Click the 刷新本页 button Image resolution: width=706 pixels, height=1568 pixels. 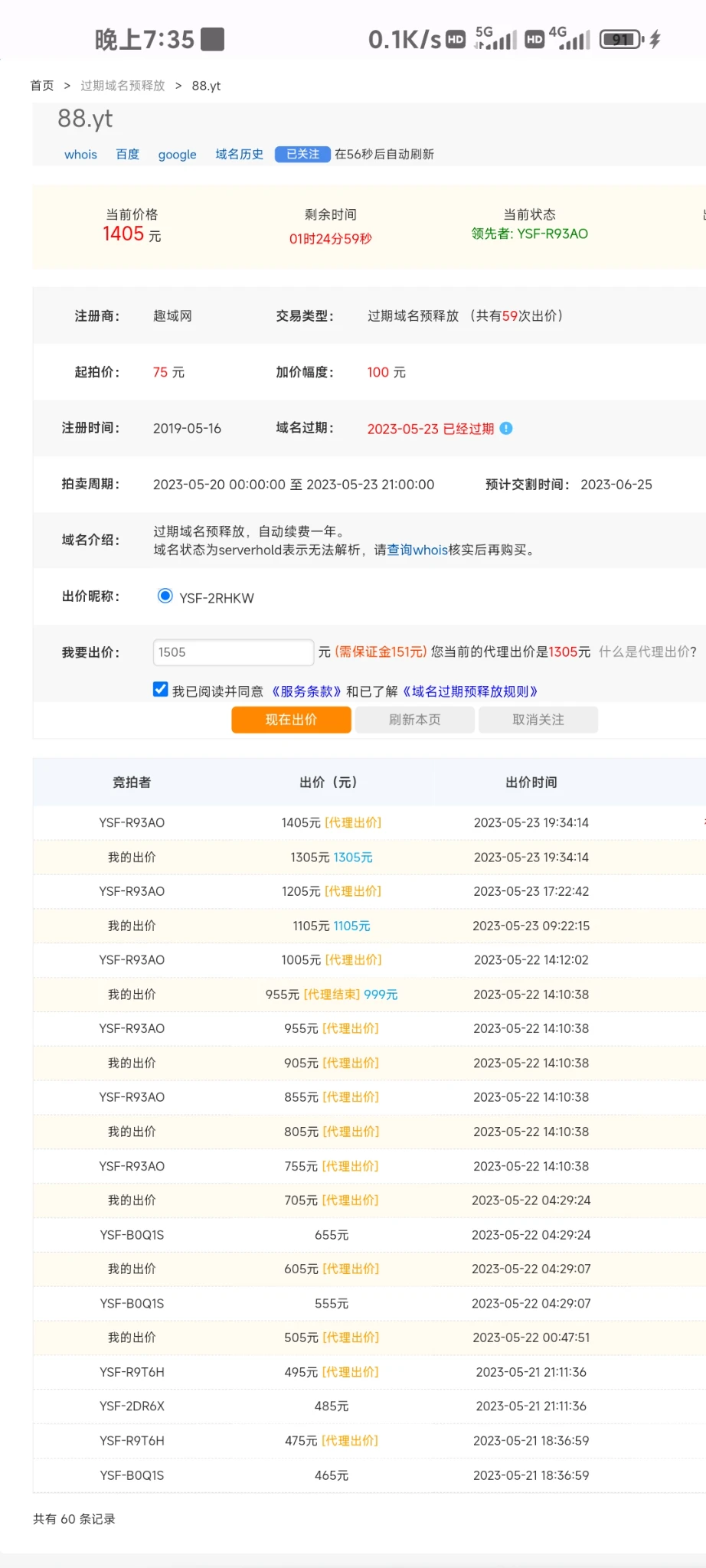coord(414,720)
